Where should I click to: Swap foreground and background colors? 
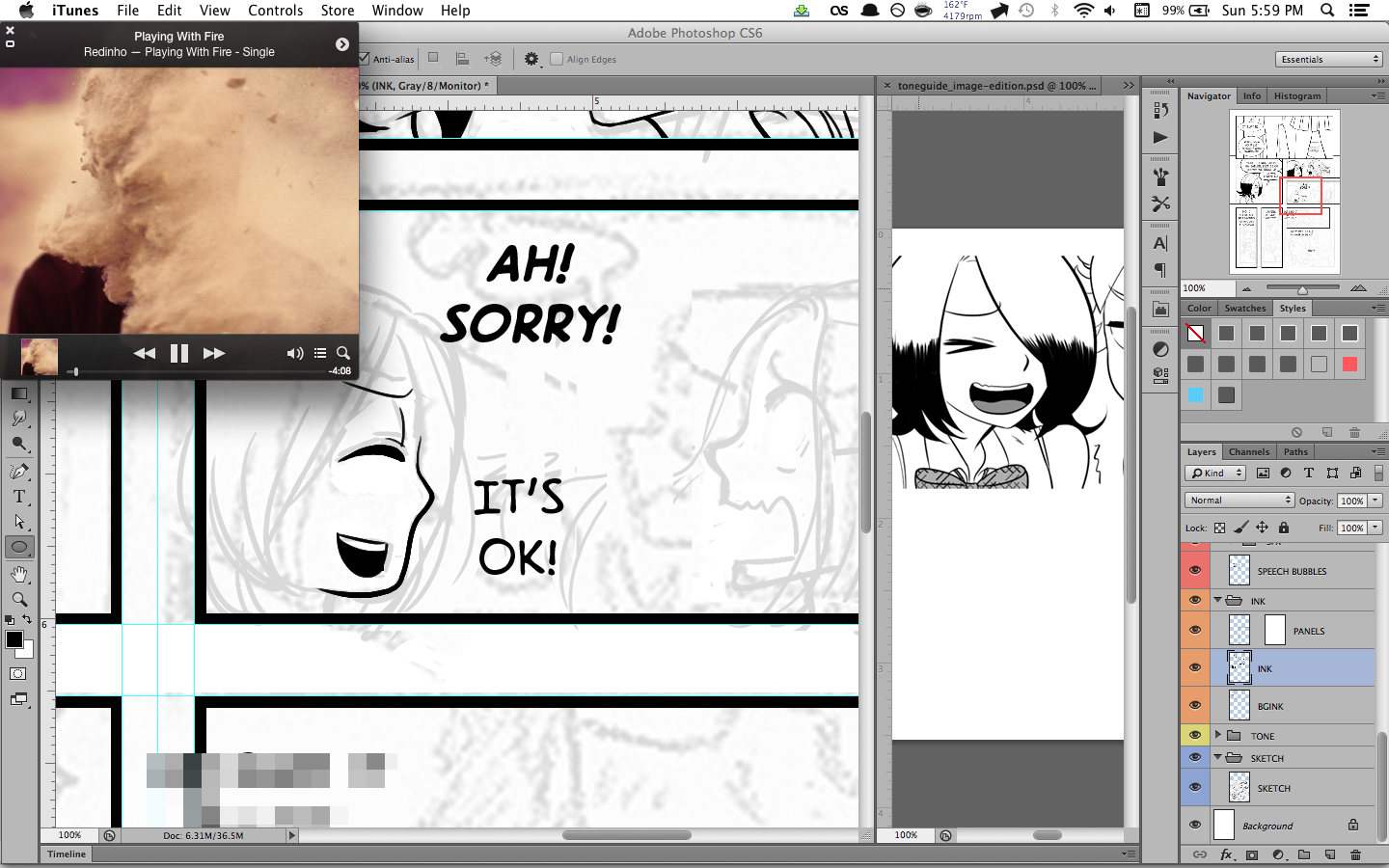[27, 619]
